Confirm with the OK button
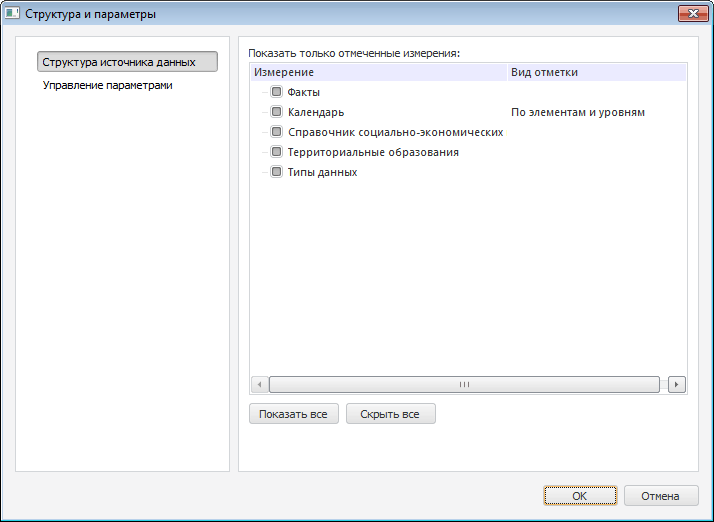Image resolution: width=714 pixels, height=522 pixels. tap(580, 495)
